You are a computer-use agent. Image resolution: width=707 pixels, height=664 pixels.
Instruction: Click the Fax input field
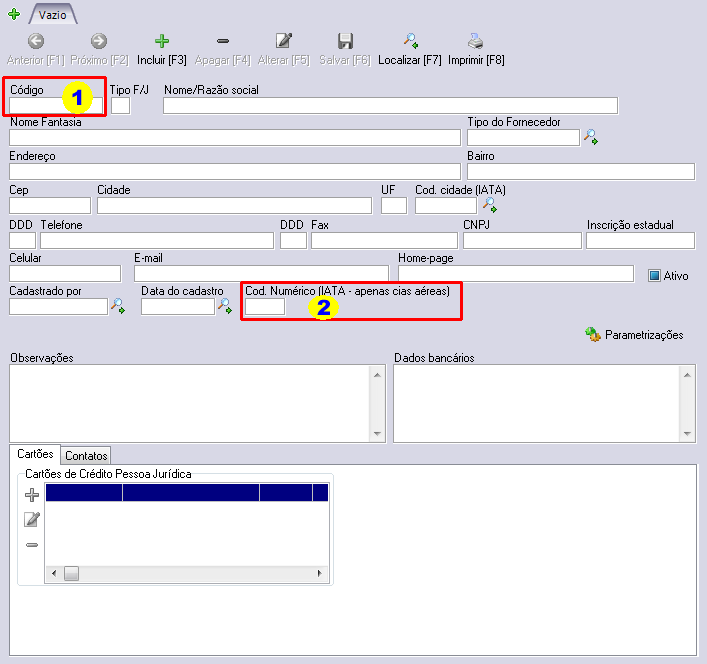pyautogui.click(x=384, y=240)
